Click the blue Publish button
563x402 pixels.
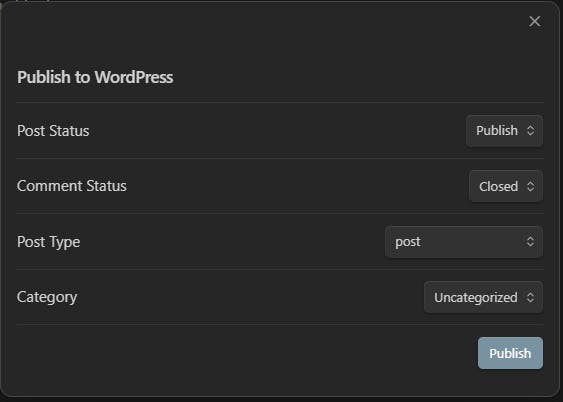tap(510, 353)
